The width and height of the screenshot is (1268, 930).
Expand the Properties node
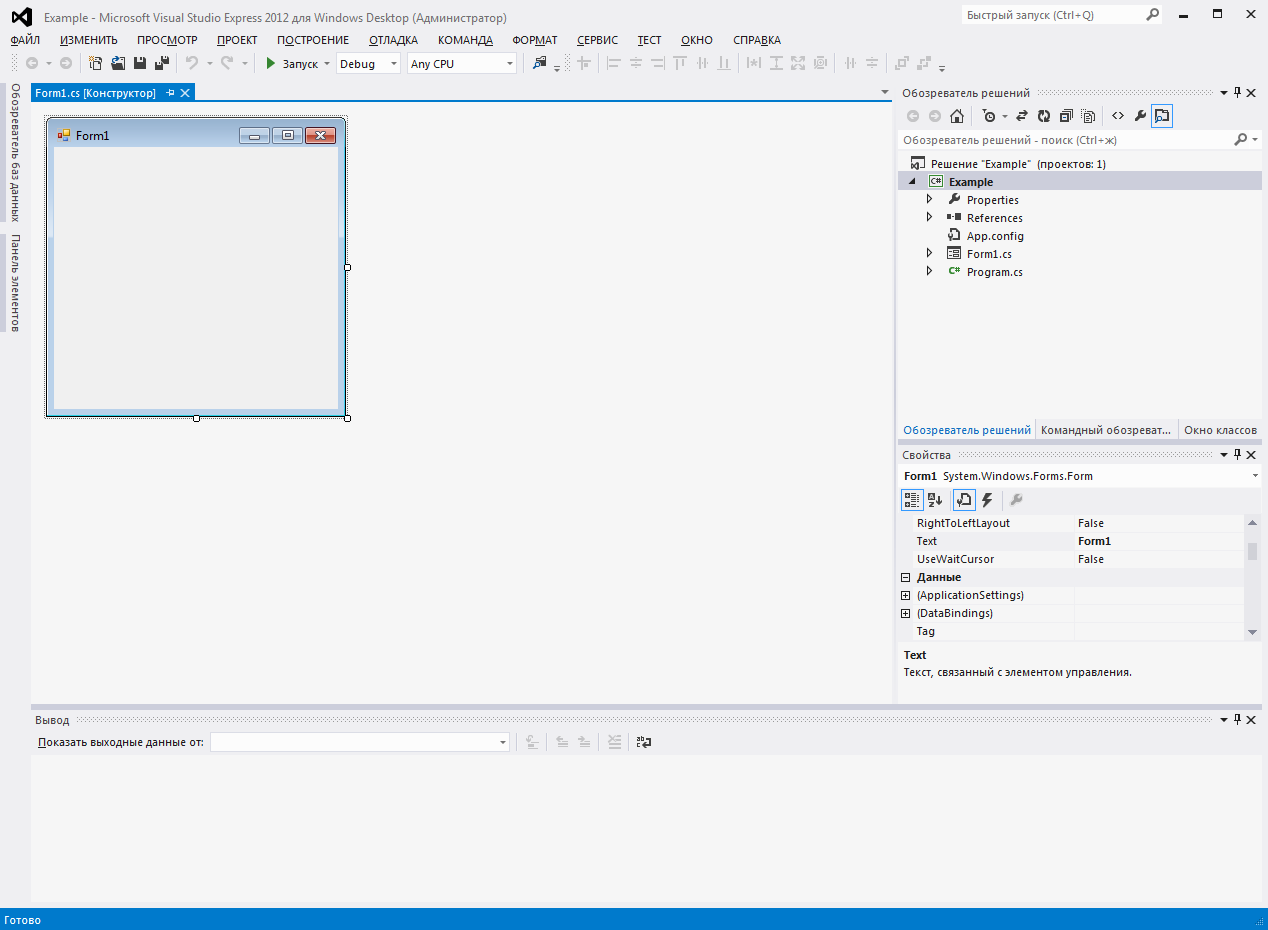click(929, 200)
